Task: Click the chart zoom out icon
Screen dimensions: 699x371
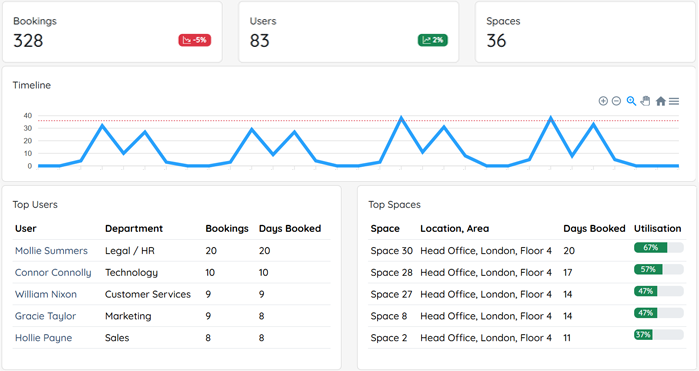Action: [616, 101]
